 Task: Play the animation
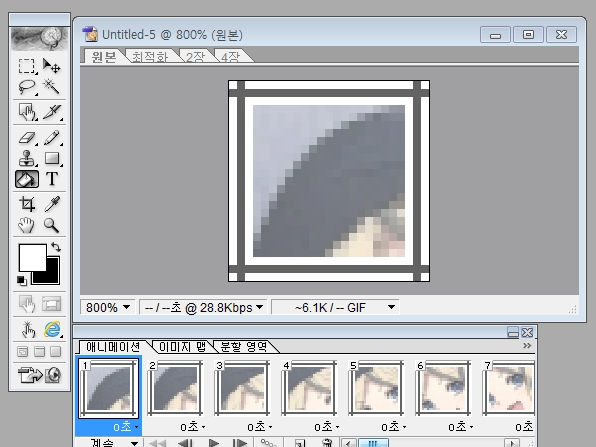[x=214, y=443]
